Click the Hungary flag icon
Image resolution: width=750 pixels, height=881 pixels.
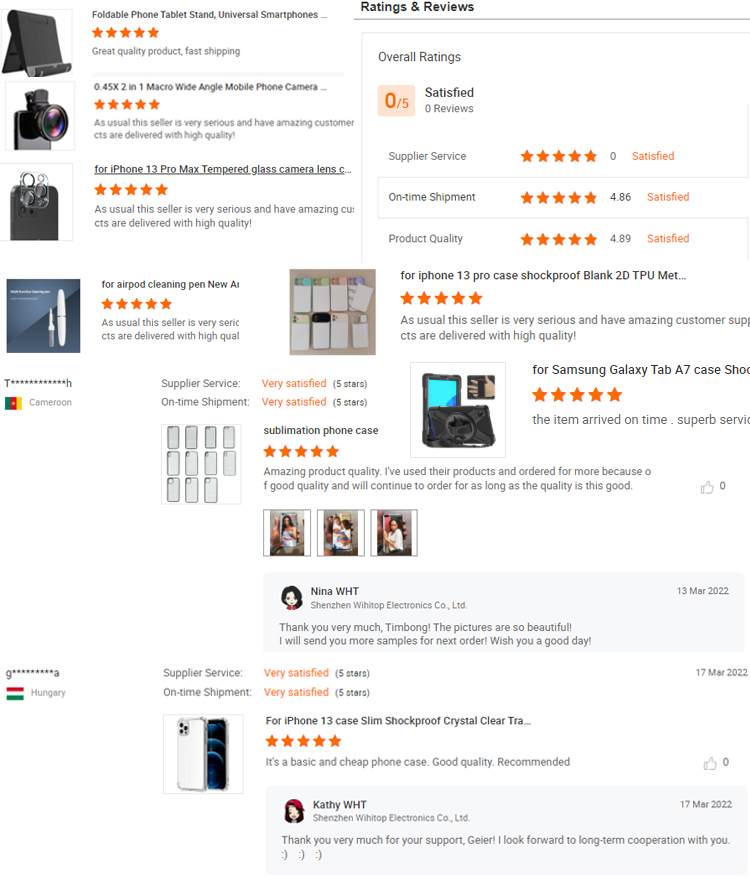click(15, 693)
